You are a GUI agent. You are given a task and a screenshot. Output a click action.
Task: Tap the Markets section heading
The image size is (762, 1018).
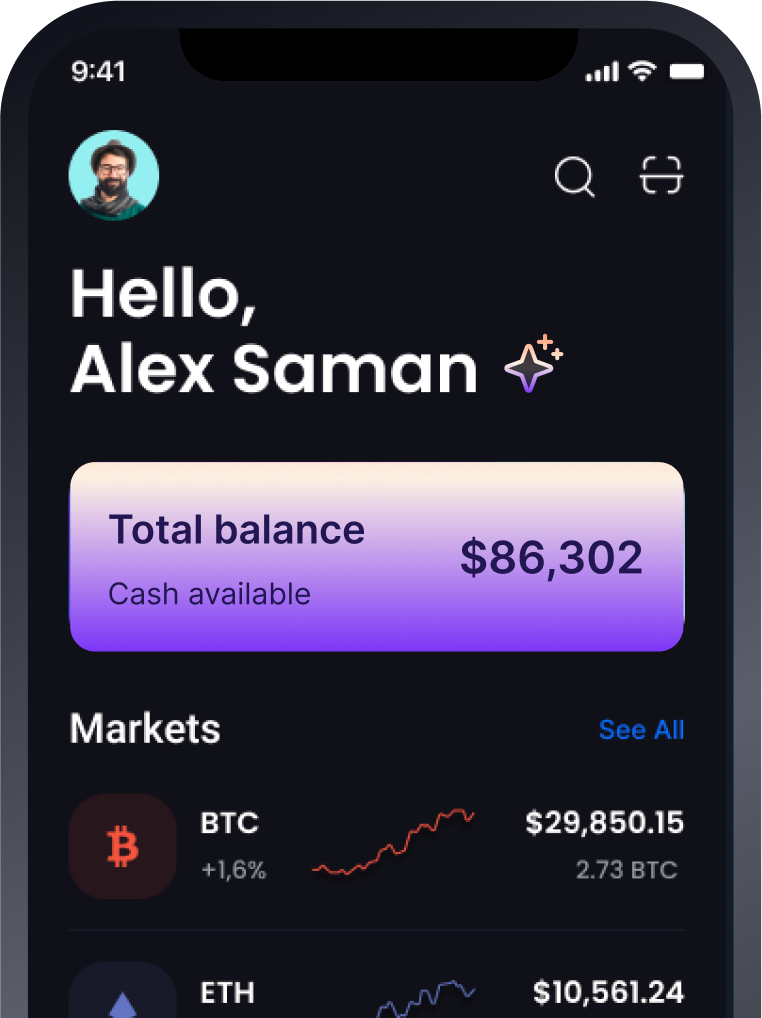(145, 729)
